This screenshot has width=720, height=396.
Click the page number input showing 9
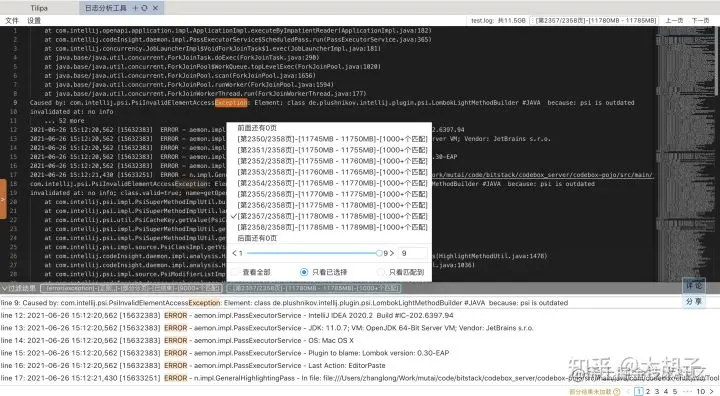point(412,253)
